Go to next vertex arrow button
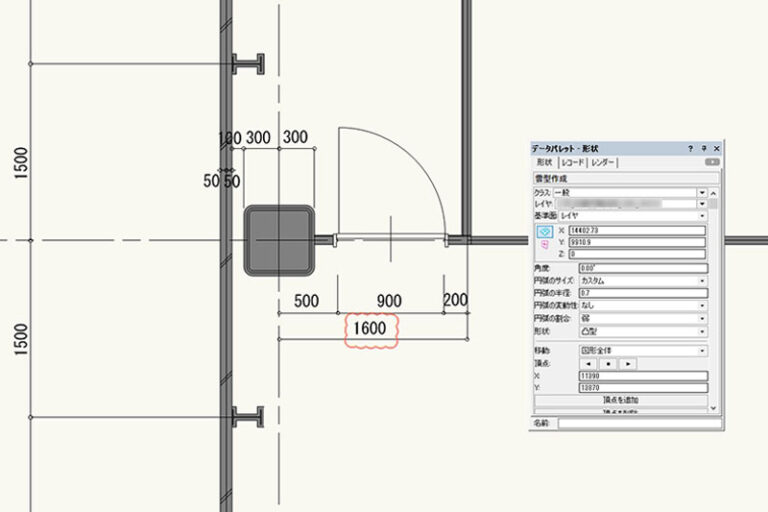Image resolution: width=768 pixels, height=512 pixels. [626, 364]
